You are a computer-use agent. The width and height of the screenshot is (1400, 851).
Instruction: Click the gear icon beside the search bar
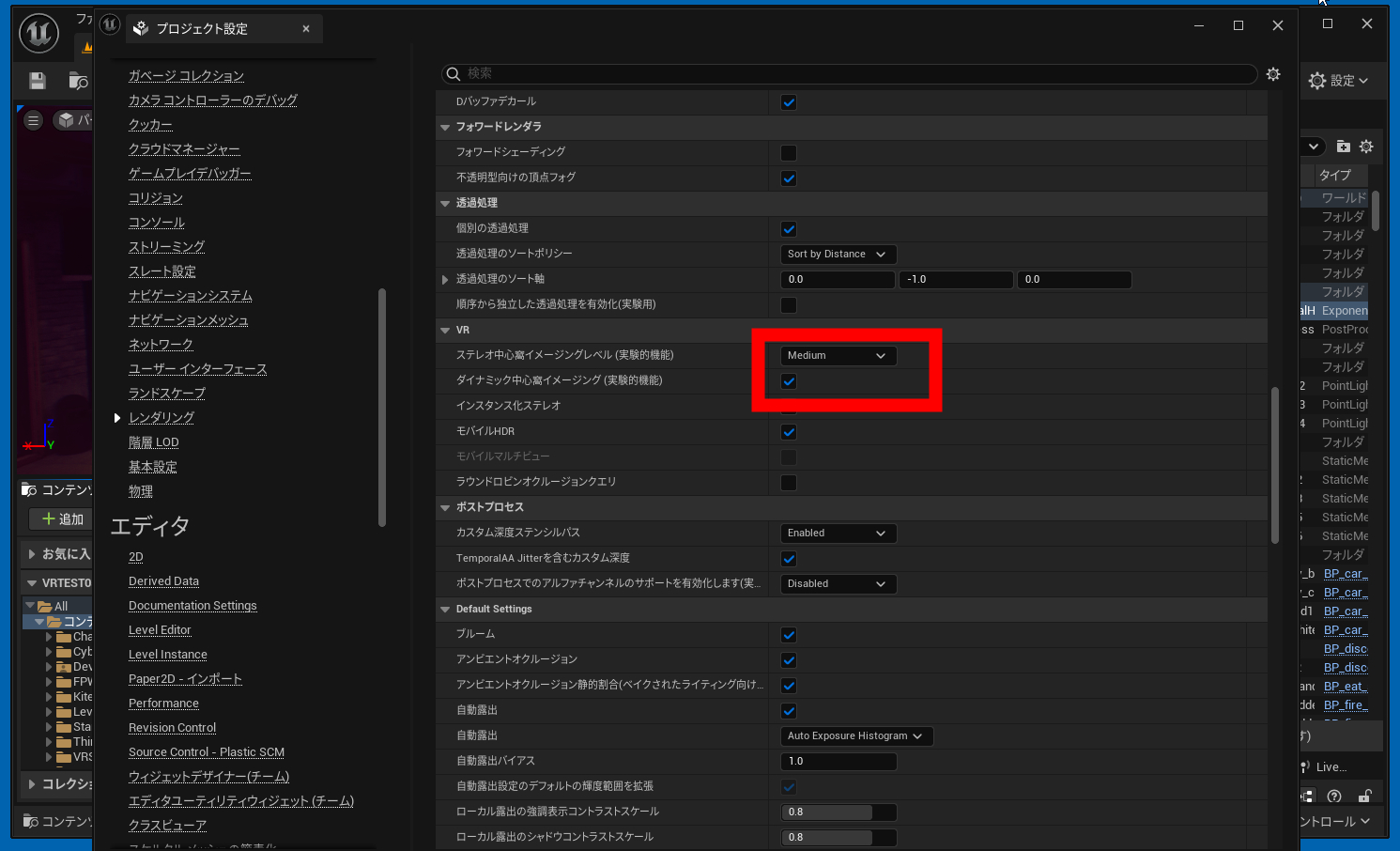(1273, 74)
